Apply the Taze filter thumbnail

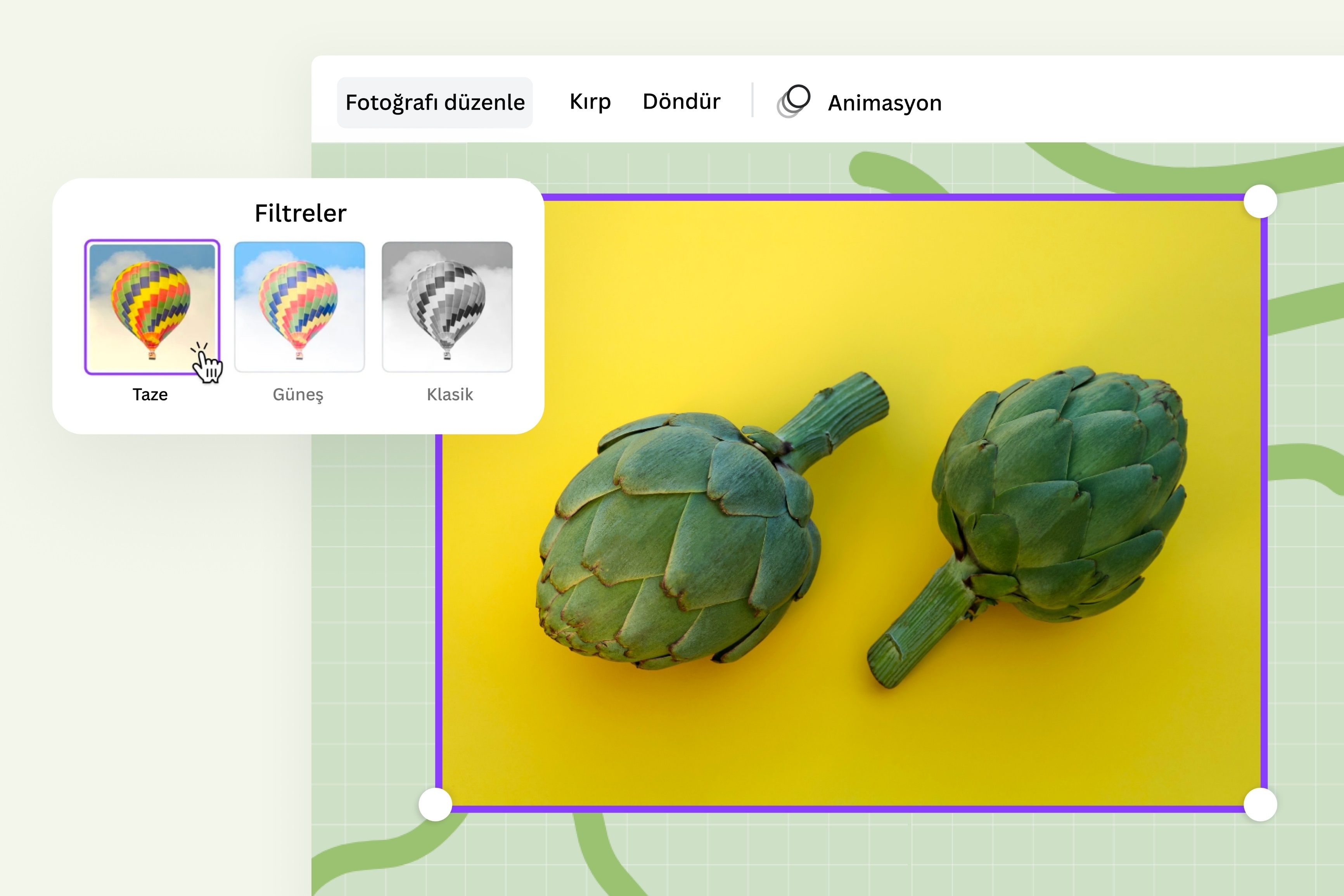tap(152, 307)
